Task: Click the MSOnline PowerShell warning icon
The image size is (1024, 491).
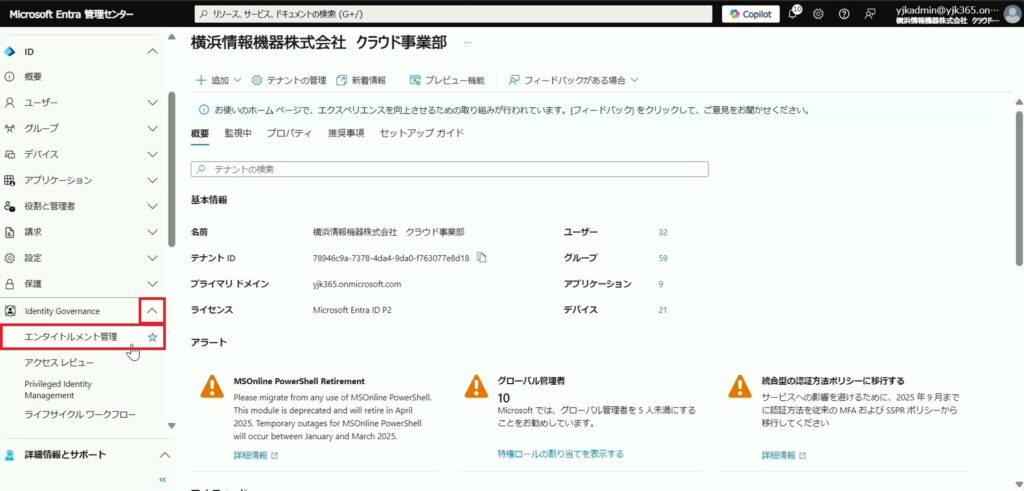Action: [212, 387]
